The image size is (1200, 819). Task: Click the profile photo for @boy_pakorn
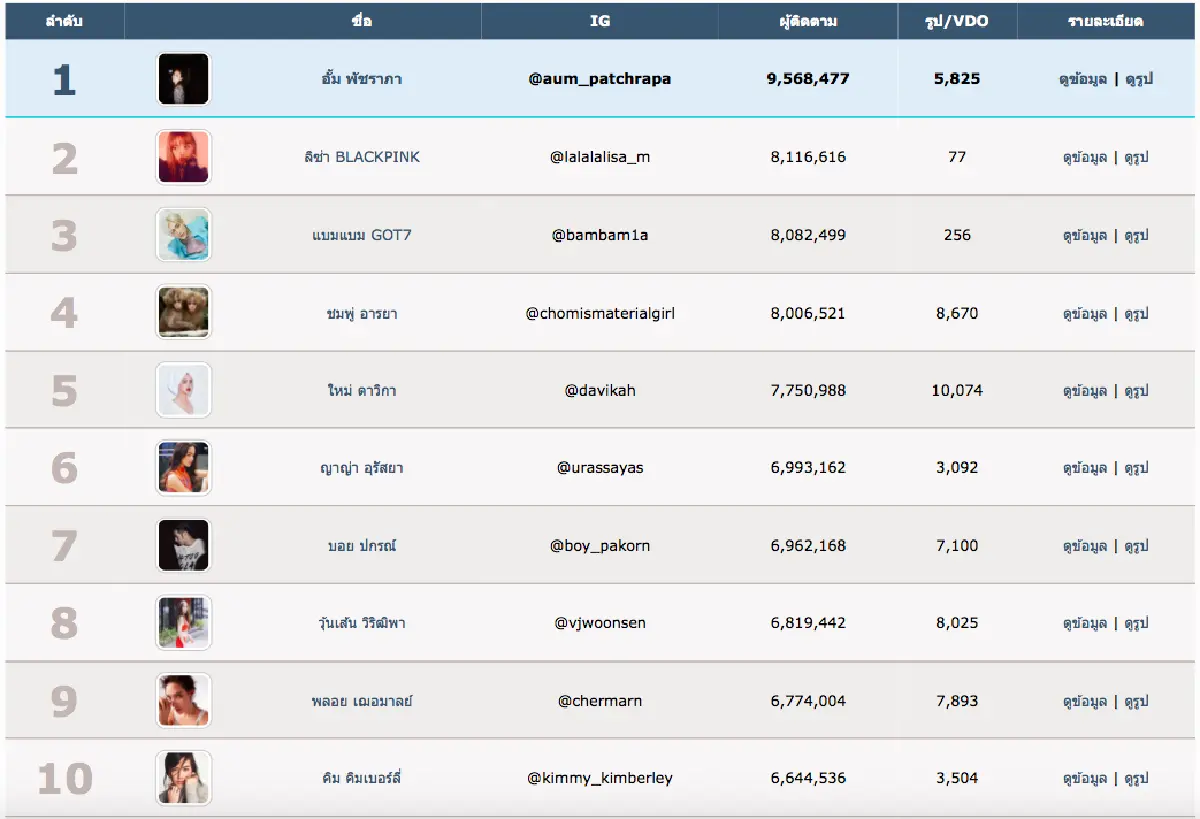(183, 546)
